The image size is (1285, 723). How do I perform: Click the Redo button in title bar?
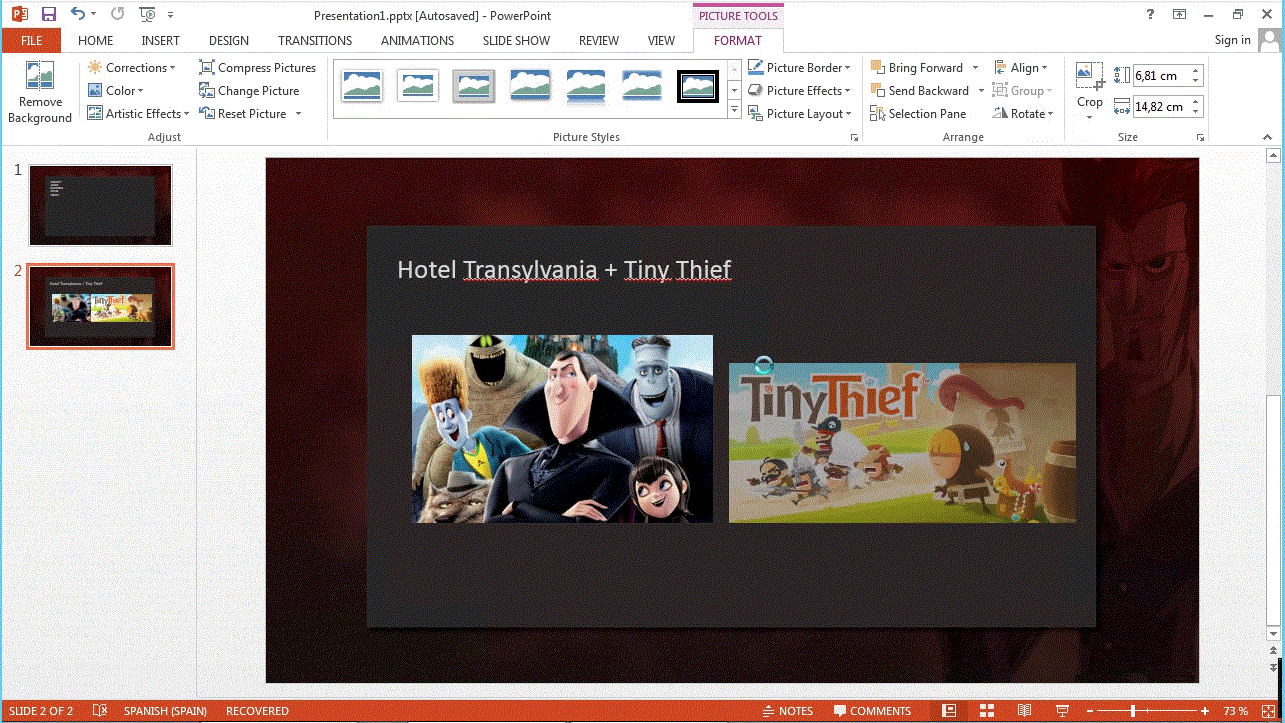click(x=117, y=14)
